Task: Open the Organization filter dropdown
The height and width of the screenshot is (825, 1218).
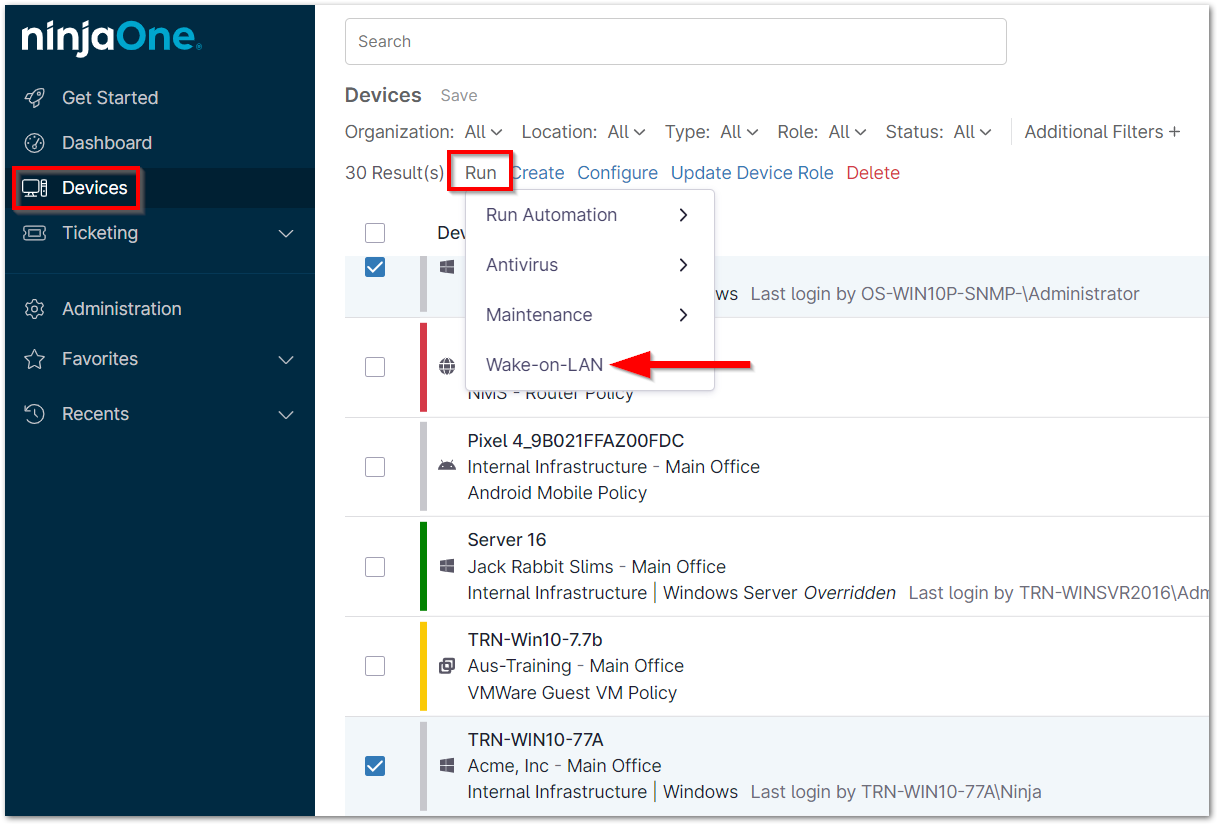Action: 483,132
